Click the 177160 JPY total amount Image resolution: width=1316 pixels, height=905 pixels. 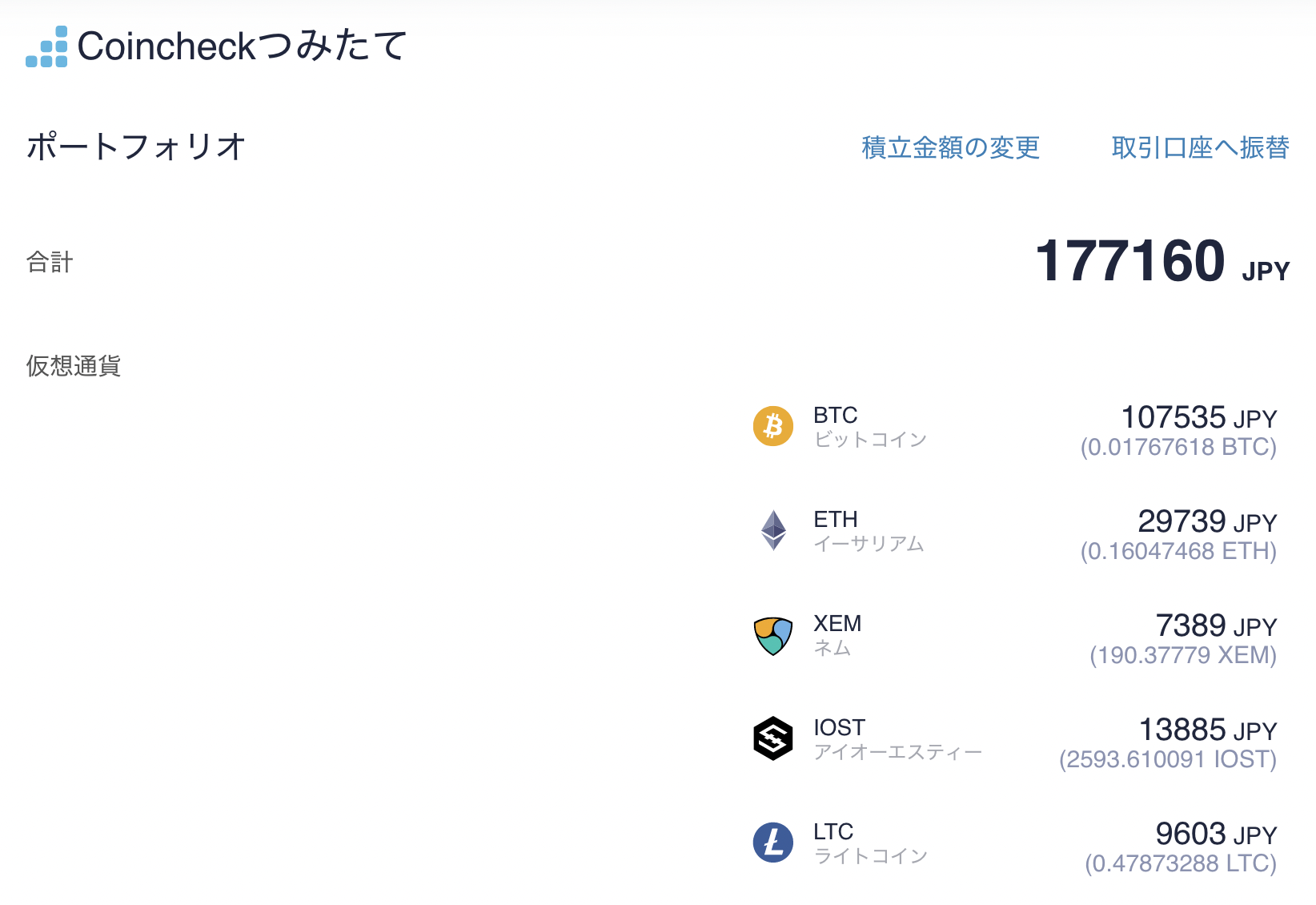(x=1162, y=261)
